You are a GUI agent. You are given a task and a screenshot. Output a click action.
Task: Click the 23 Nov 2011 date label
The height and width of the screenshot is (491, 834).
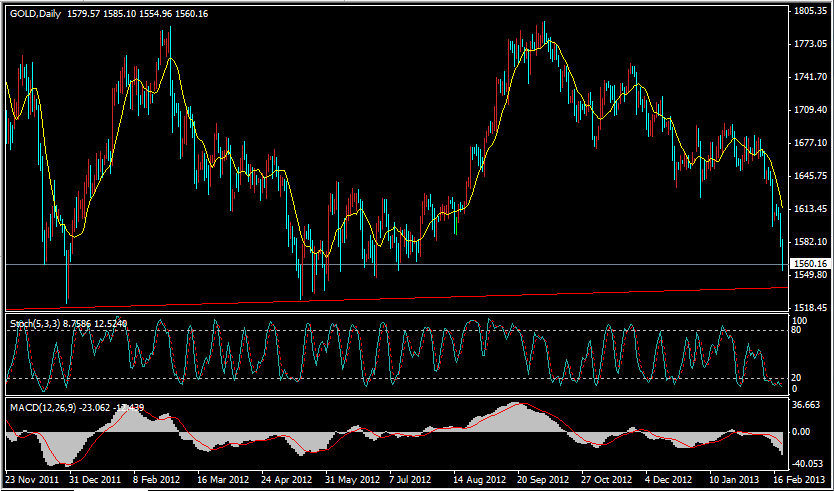pyautogui.click(x=34, y=480)
